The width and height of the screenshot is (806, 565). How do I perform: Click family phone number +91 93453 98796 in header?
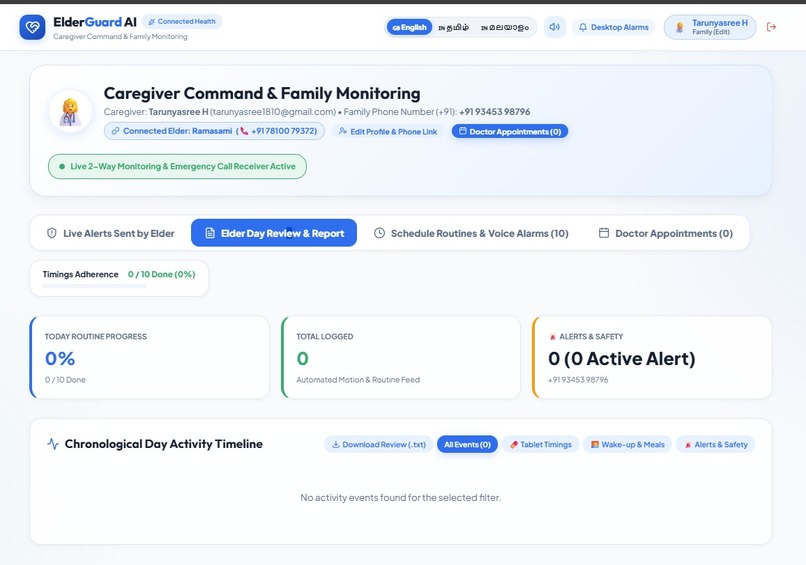tap(494, 112)
